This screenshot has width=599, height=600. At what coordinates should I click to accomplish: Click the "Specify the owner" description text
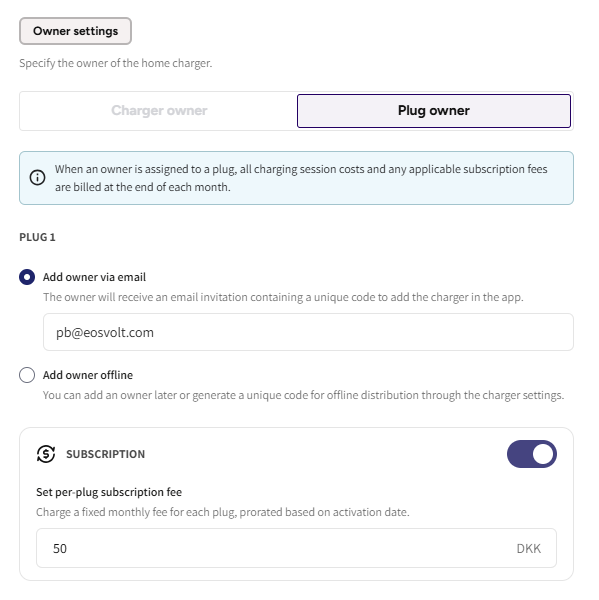[116, 63]
